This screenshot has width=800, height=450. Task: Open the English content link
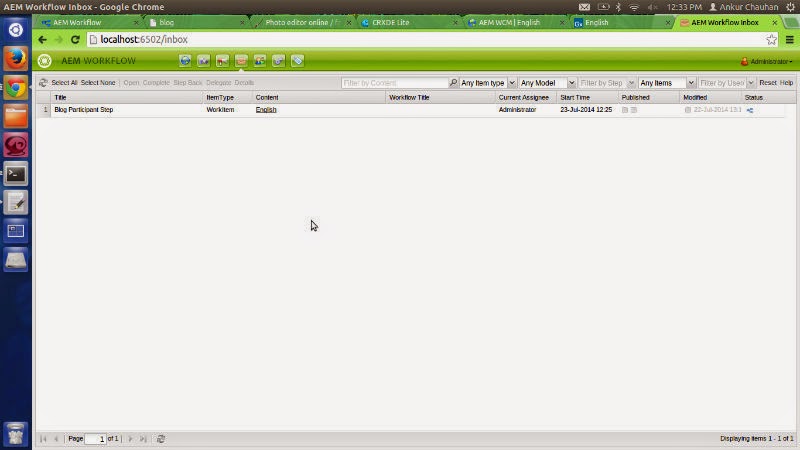coord(266,110)
